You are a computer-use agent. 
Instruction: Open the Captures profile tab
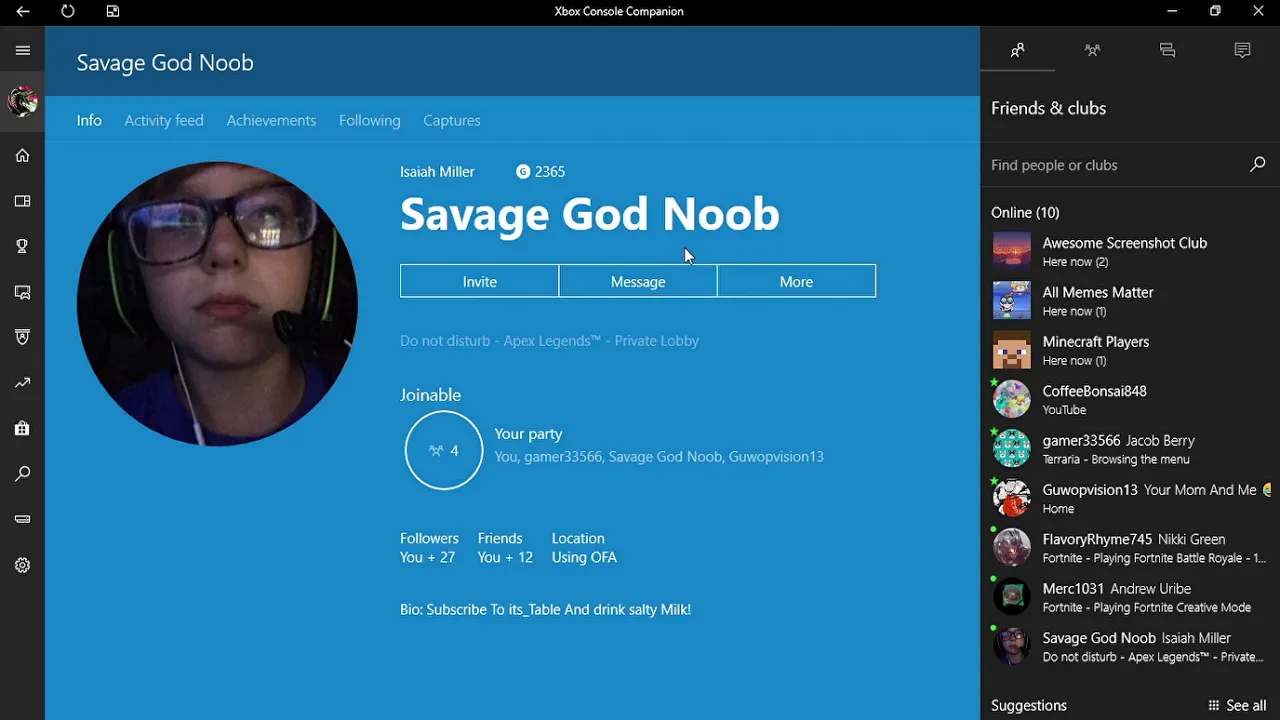click(x=452, y=120)
